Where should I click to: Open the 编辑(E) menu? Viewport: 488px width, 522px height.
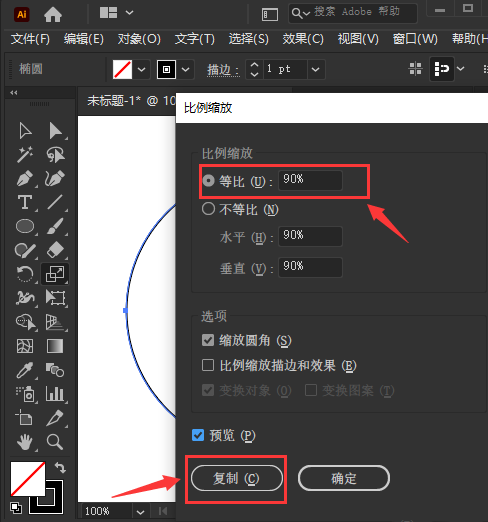(84, 39)
